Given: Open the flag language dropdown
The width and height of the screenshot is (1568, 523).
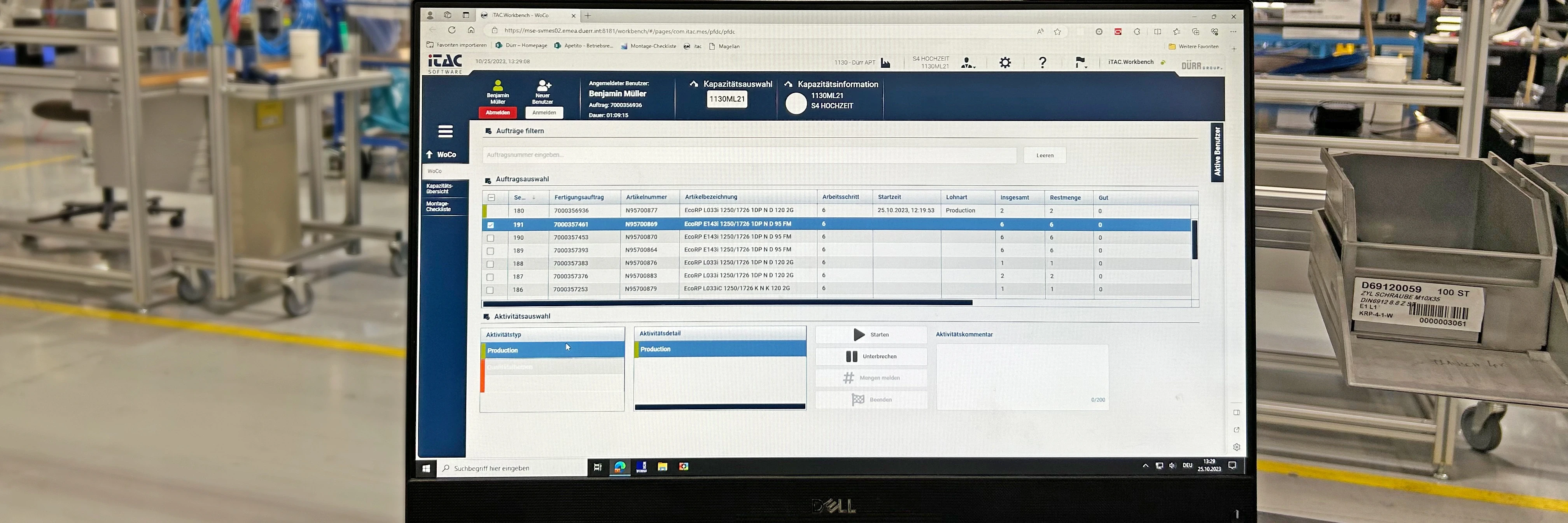Looking at the screenshot, I should tap(1080, 63).
